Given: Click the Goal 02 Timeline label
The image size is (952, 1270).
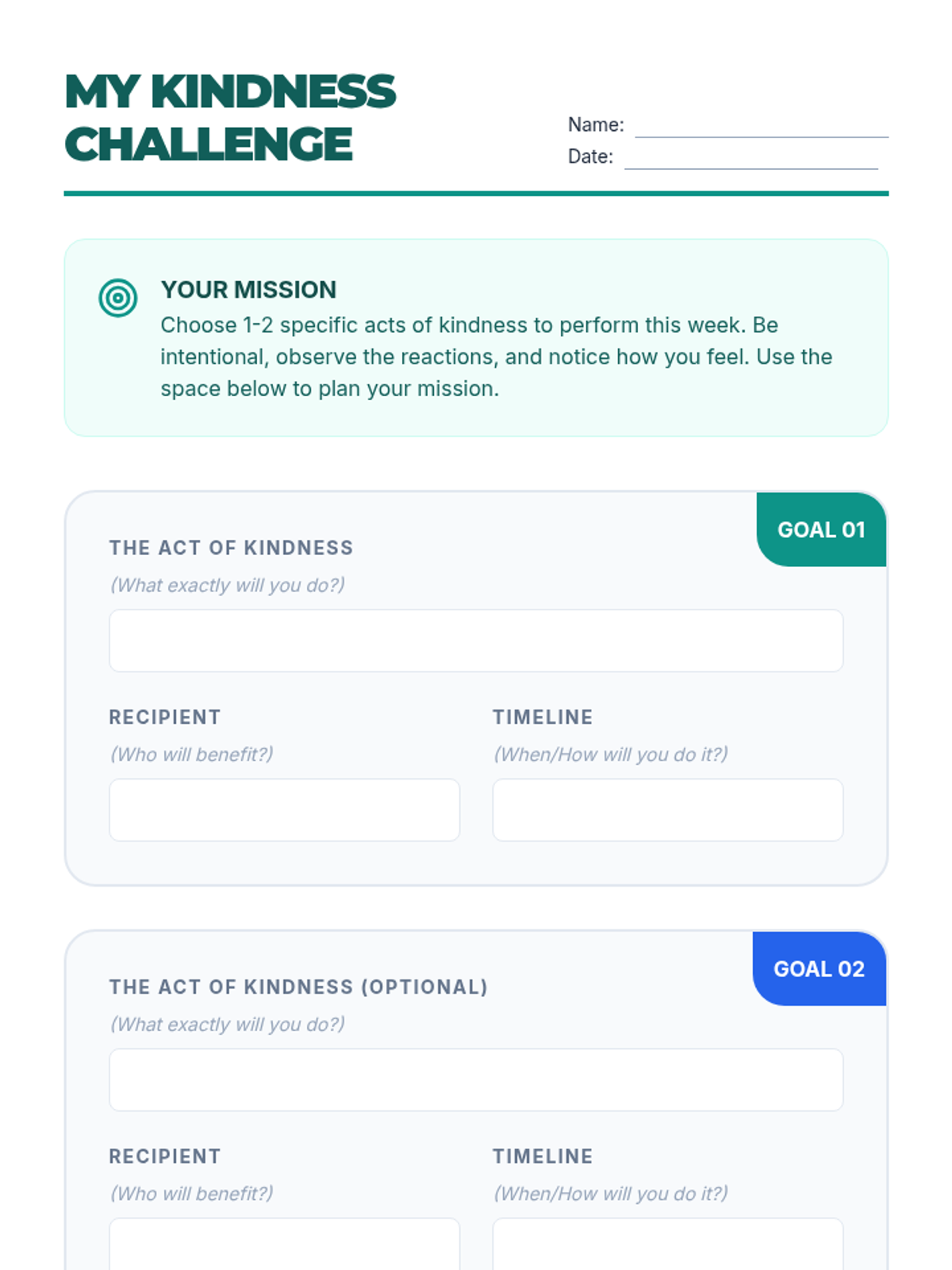Looking at the screenshot, I should point(543,1156).
